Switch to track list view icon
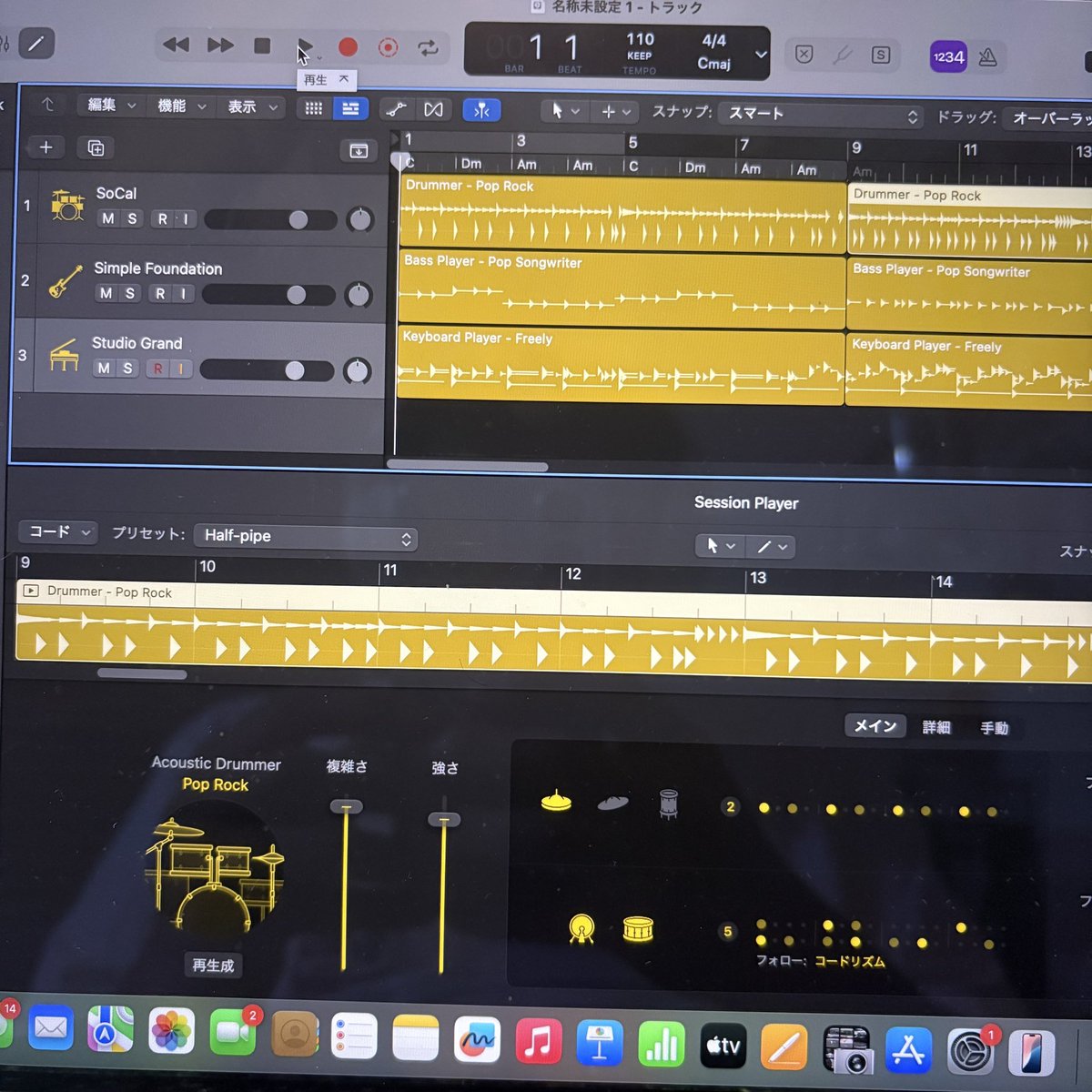This screenshot has height=1092, width=1092. click(x=350, y=108)
